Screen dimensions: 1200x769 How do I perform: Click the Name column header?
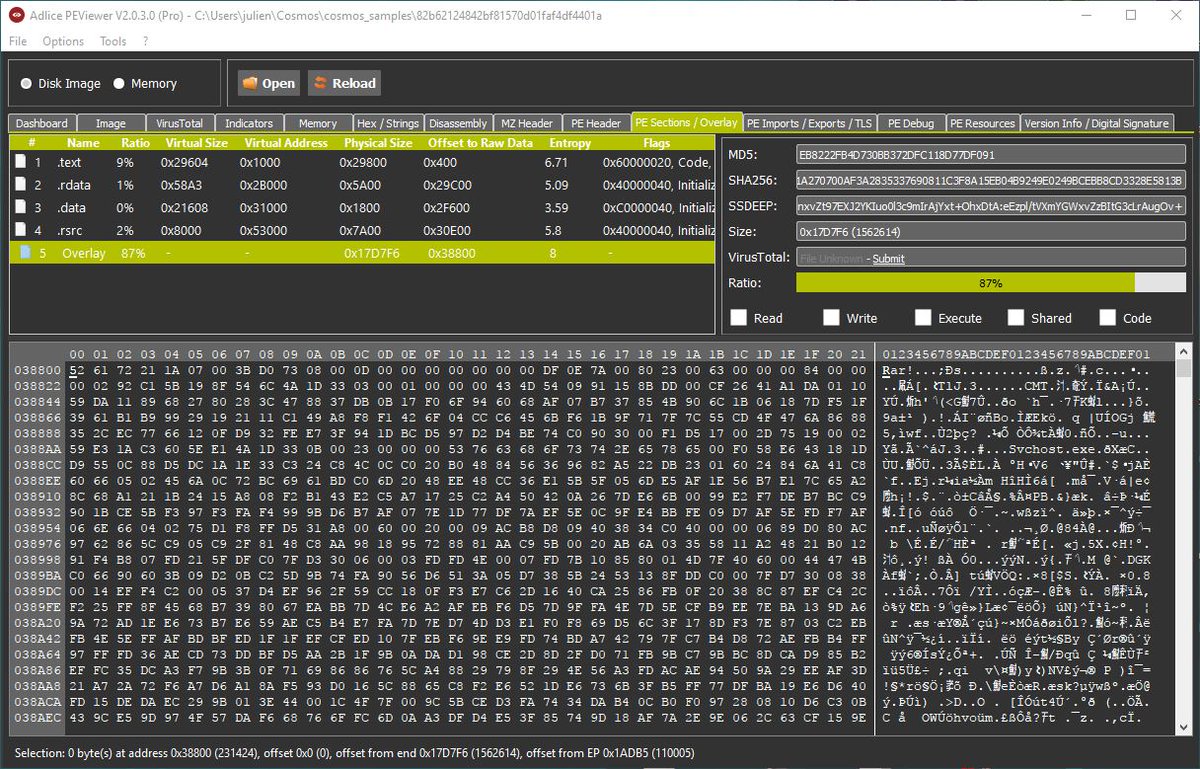pos(84,143)
